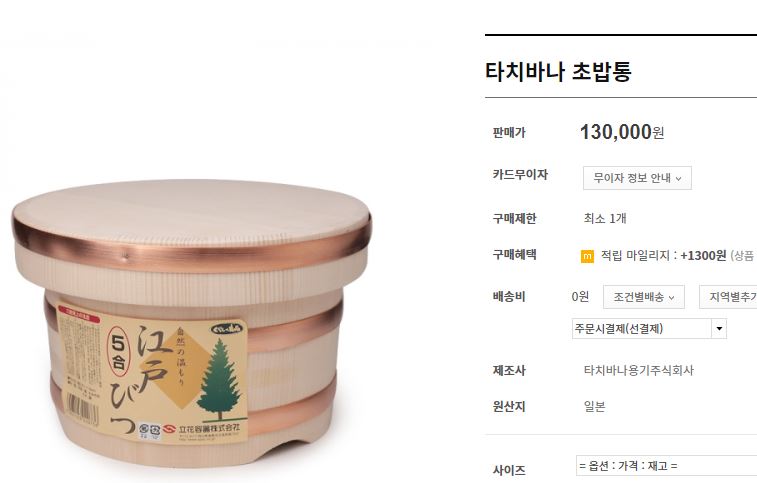Open the 사이즈 option select box
Screen dimensions: 757x483
pos(666,466)
